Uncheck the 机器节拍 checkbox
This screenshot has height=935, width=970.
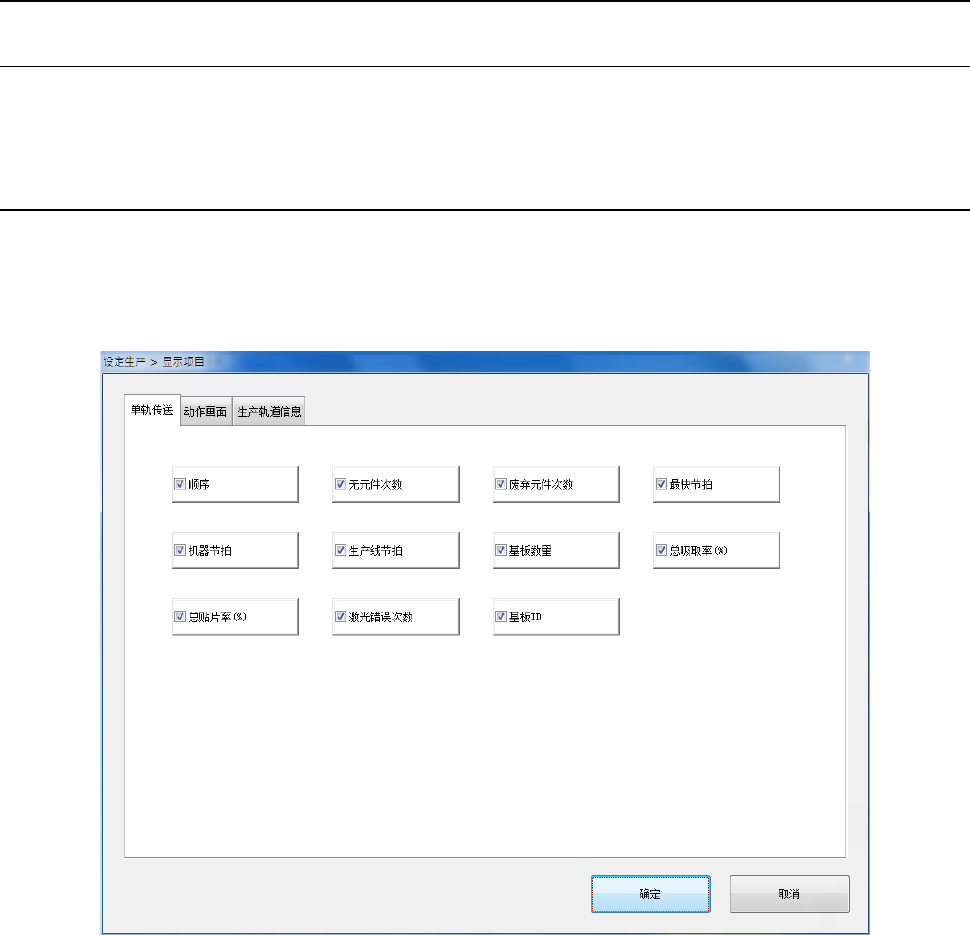coord(180,550)
